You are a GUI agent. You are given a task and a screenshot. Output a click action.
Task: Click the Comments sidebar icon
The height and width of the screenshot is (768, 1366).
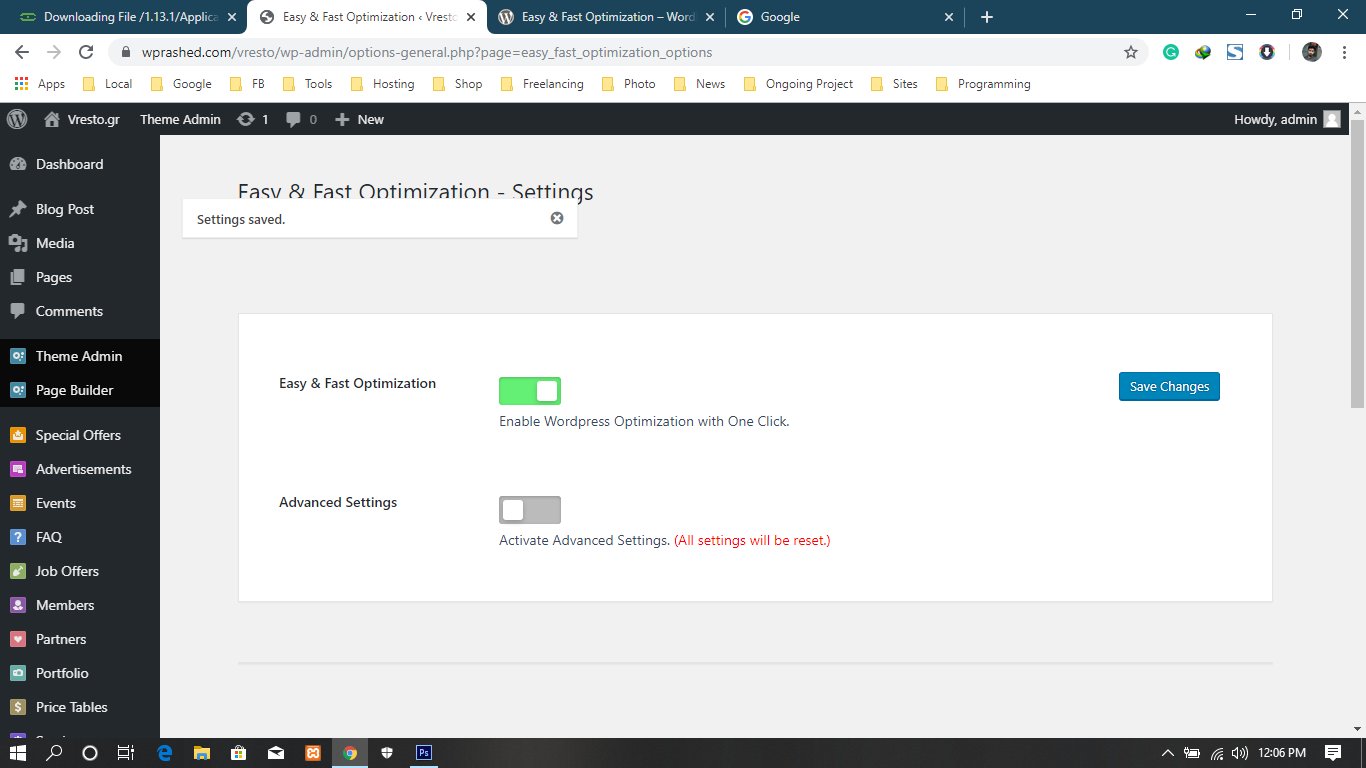(18, 311)
